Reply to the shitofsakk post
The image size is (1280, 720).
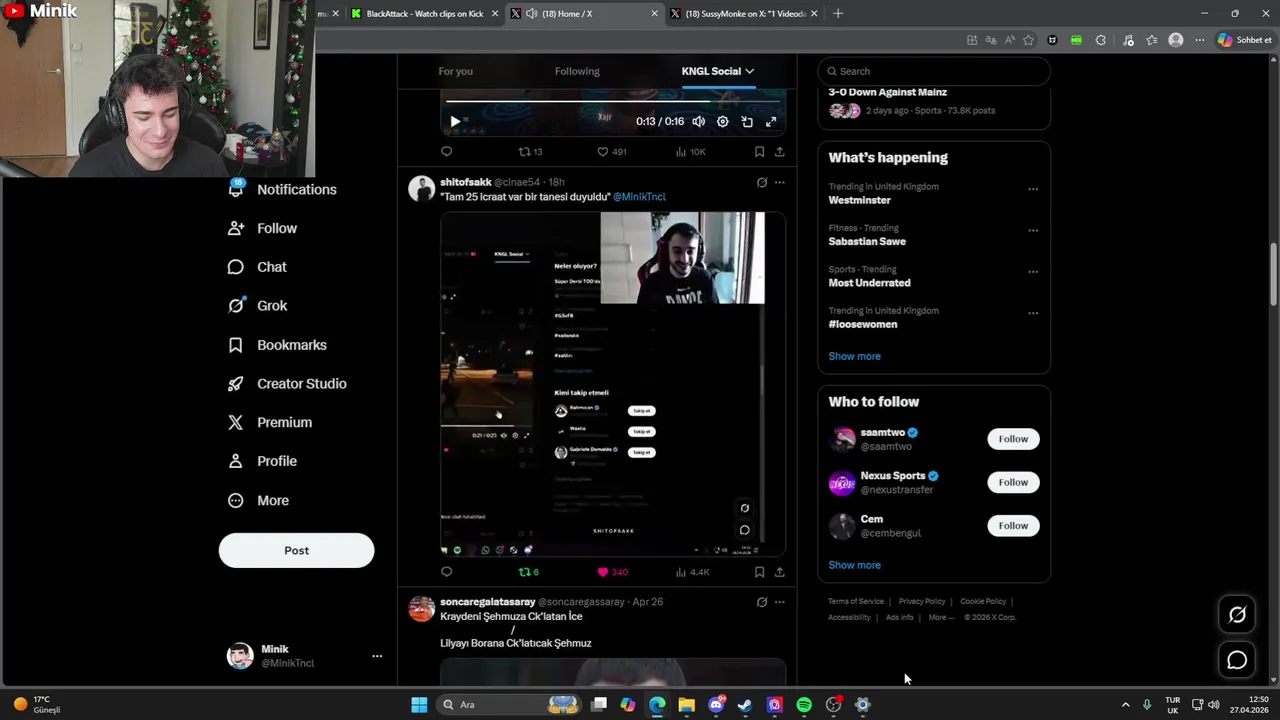(x=447, y=572)
